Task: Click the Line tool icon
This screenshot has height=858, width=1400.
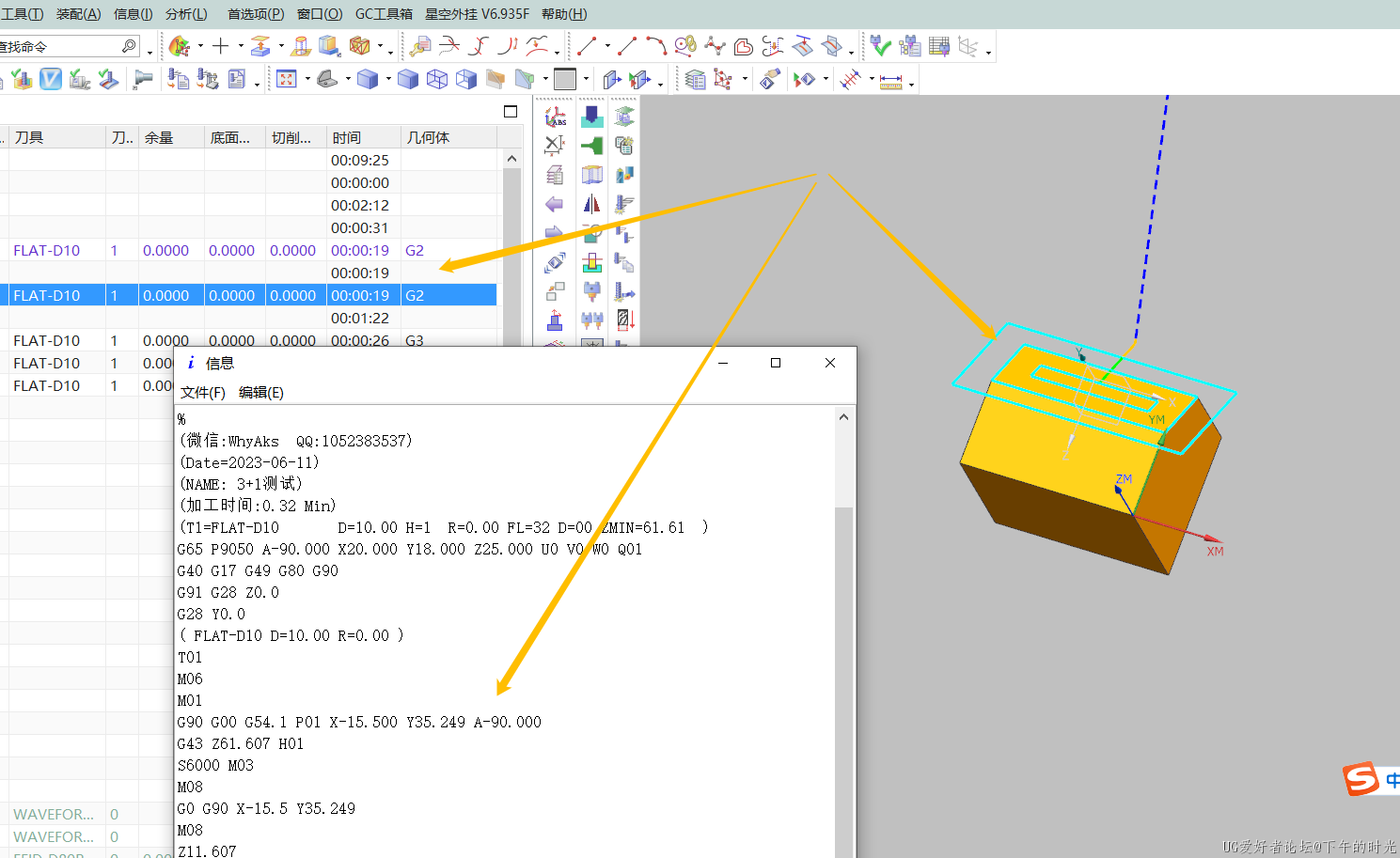Action: (587, 45)
